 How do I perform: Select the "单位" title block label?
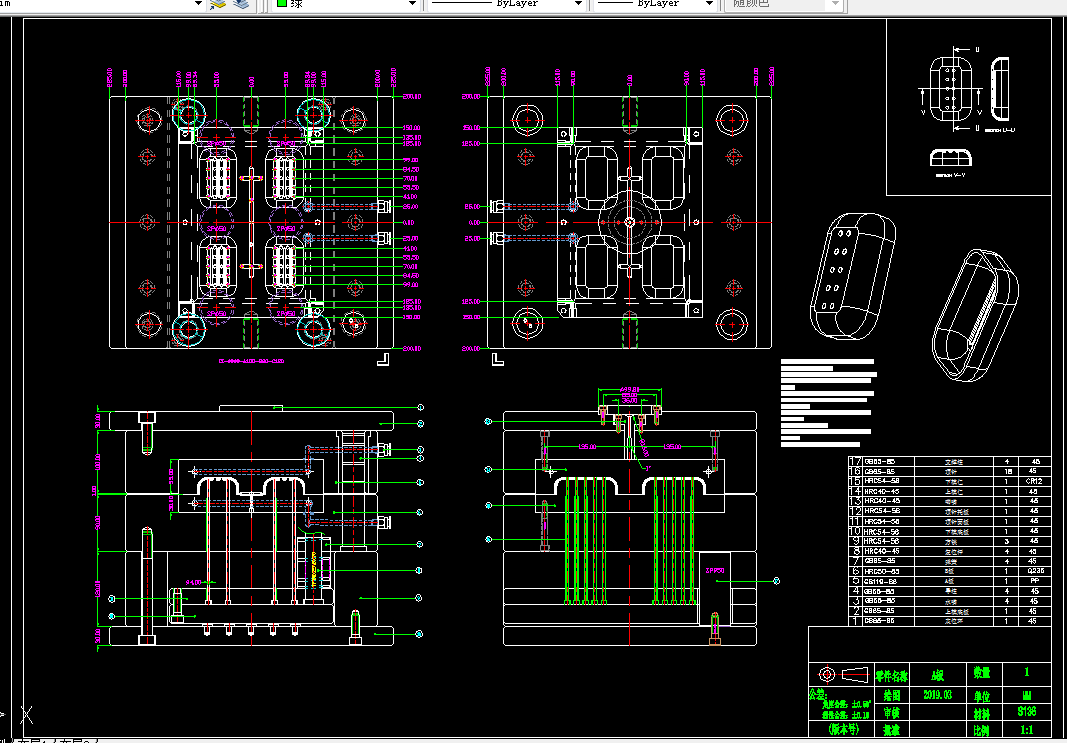point(981,696)
